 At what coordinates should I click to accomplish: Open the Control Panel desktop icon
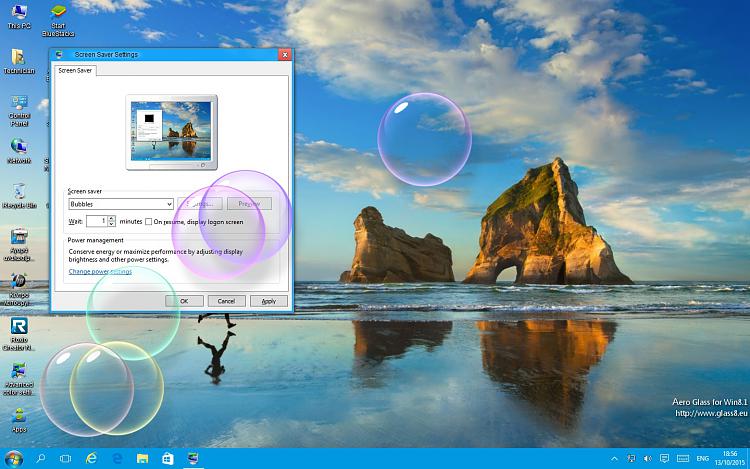click(x=19, y=110)
